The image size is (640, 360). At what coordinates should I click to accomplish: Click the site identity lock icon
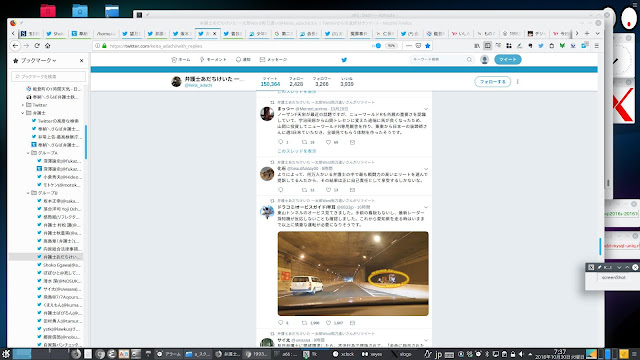(104, 46)
